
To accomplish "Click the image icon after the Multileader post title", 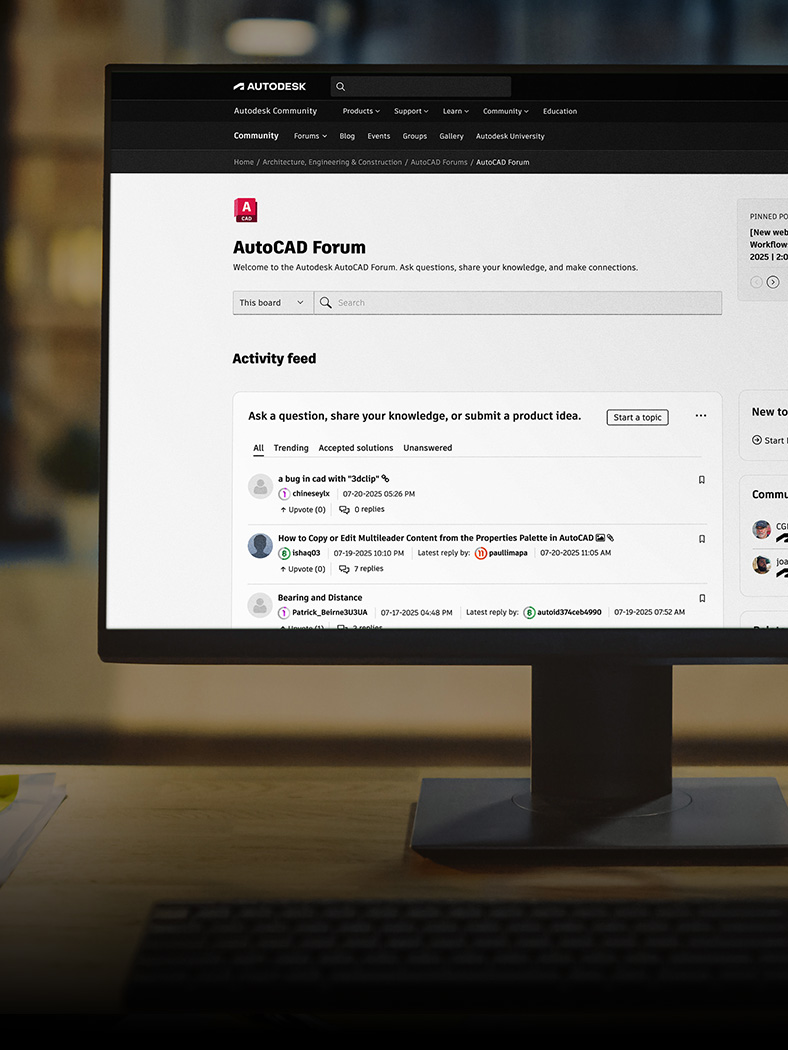I will tap(601, 538).
